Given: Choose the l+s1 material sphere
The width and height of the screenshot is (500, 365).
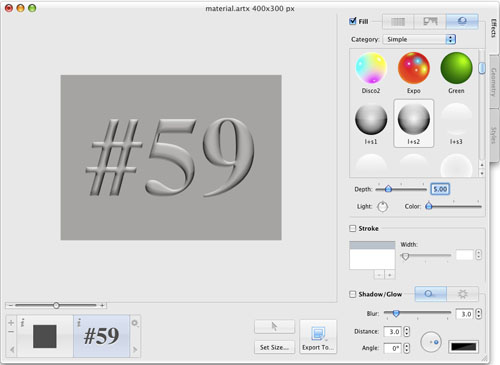Looking at the screenshot, I should click(371, 119).
